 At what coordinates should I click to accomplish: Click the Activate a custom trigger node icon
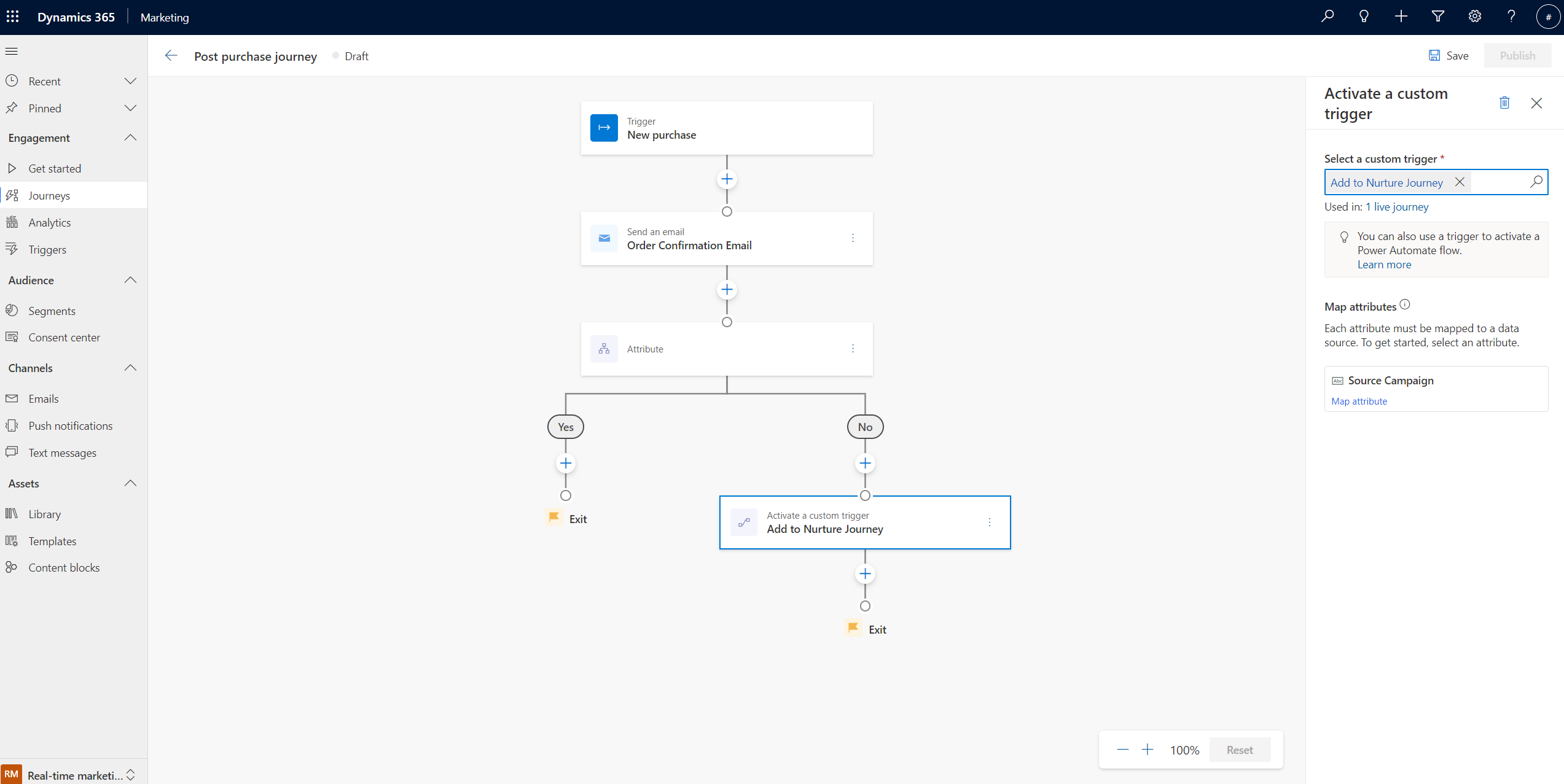pos(743,522)
